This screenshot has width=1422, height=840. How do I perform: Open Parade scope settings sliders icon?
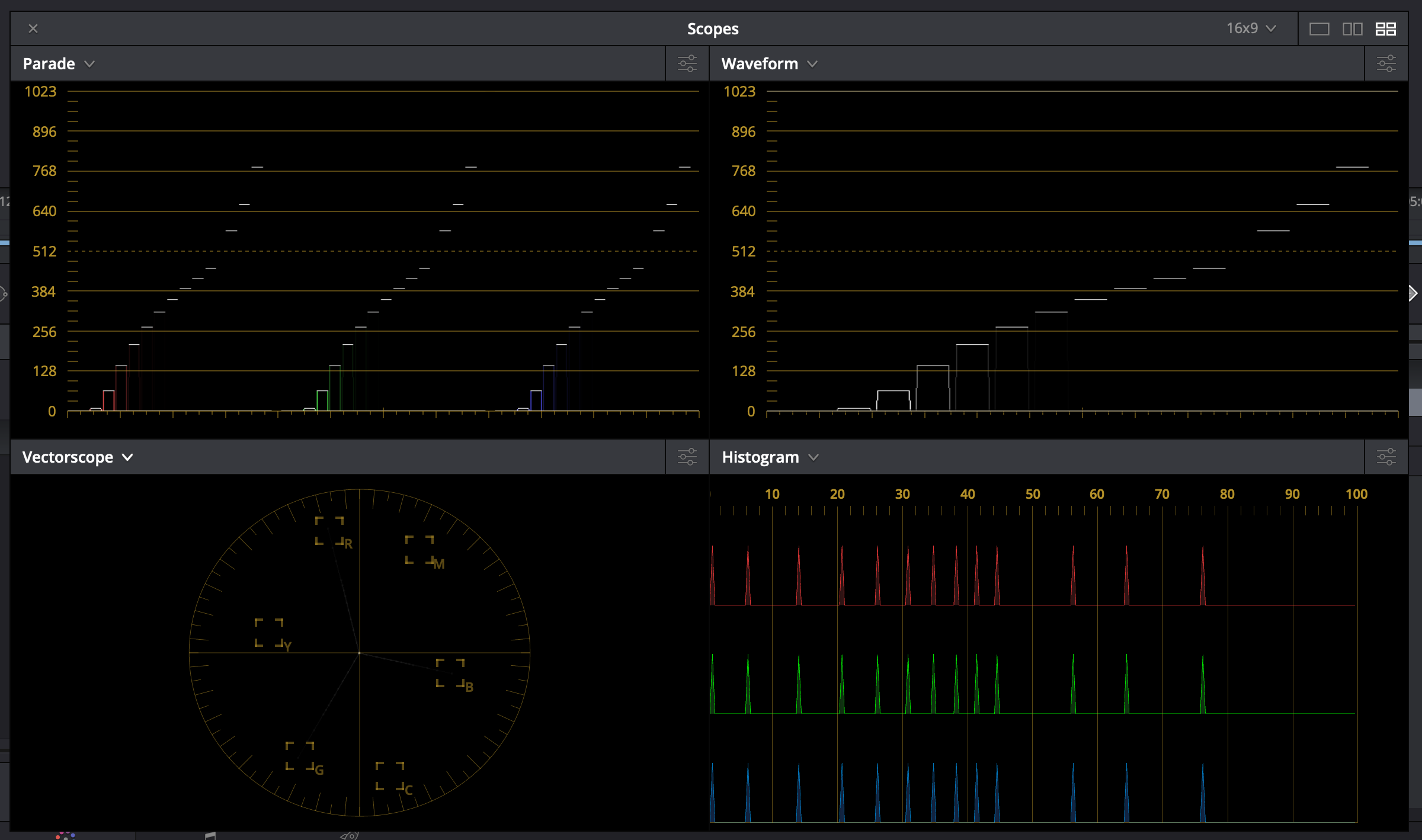pyautogui.click(x=687, y=63)
